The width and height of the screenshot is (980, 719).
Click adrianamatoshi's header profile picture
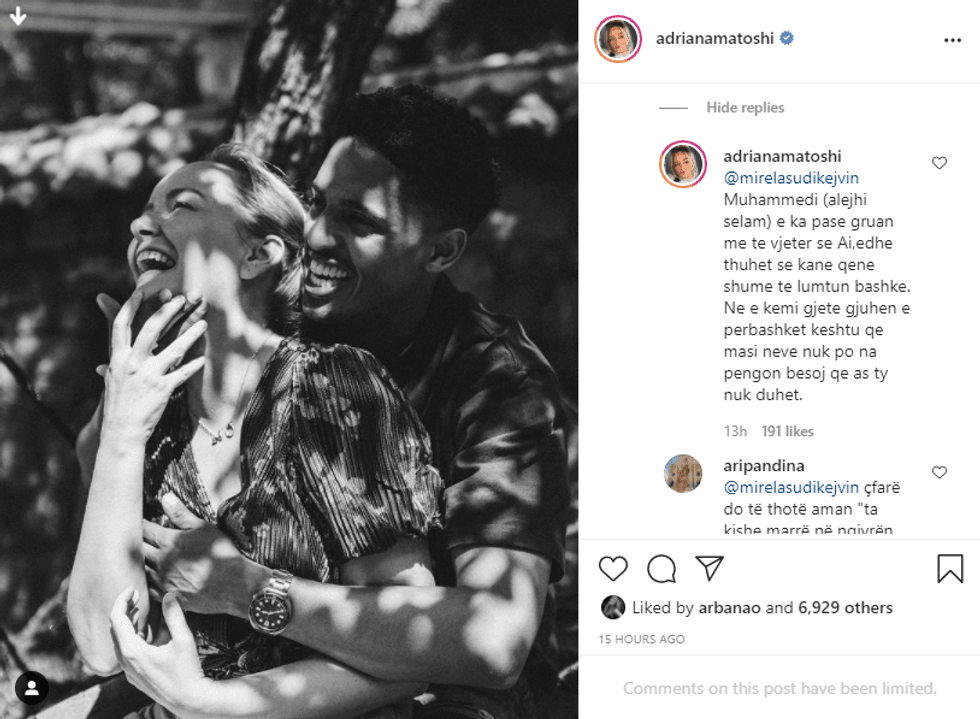(618, 39)
